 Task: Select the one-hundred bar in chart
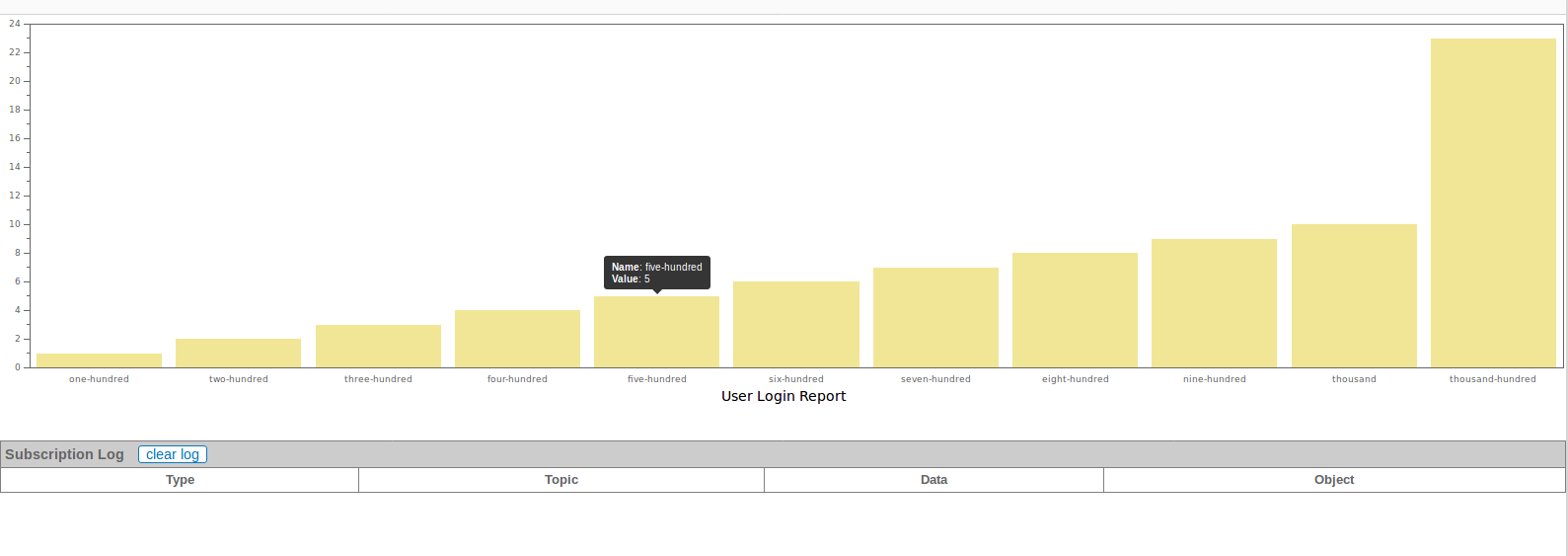click(x=99, y=360)
